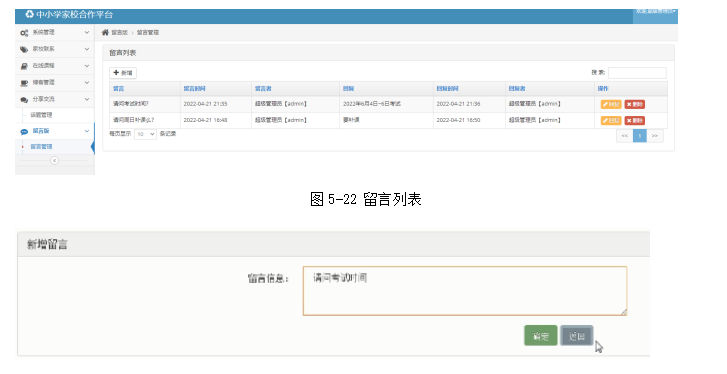Click the 留言列表 panel title
The height and width of the screenshot is (374, 727).
pyautogui.click(x=122, y=53)
